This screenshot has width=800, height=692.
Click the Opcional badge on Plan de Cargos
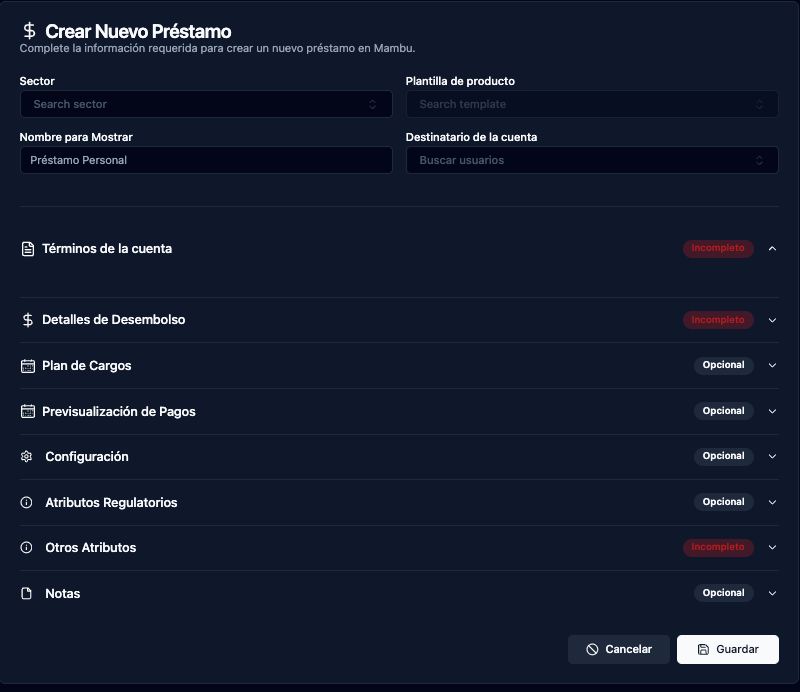(x=723, y=366)
